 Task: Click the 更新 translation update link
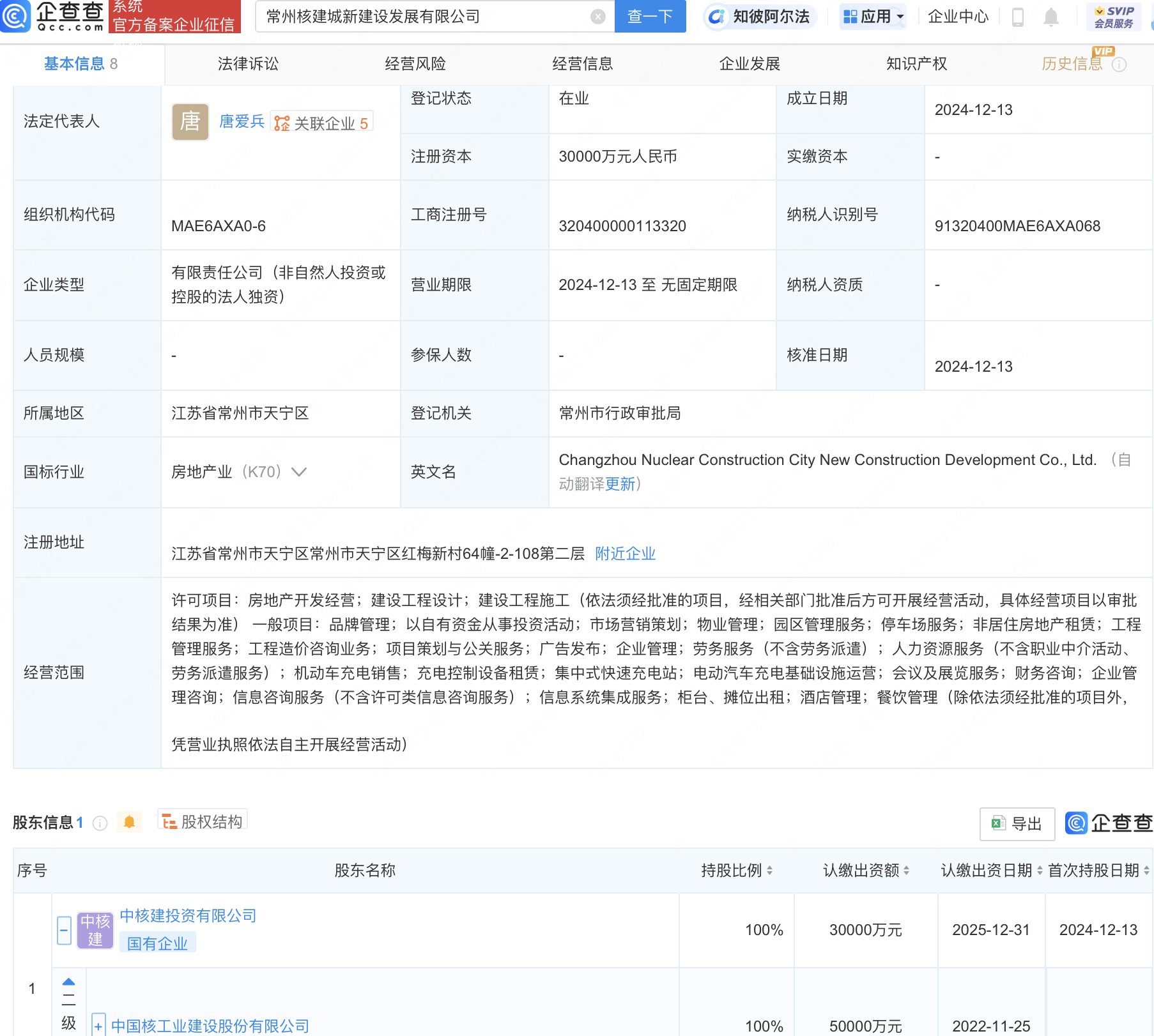[620, 484]
